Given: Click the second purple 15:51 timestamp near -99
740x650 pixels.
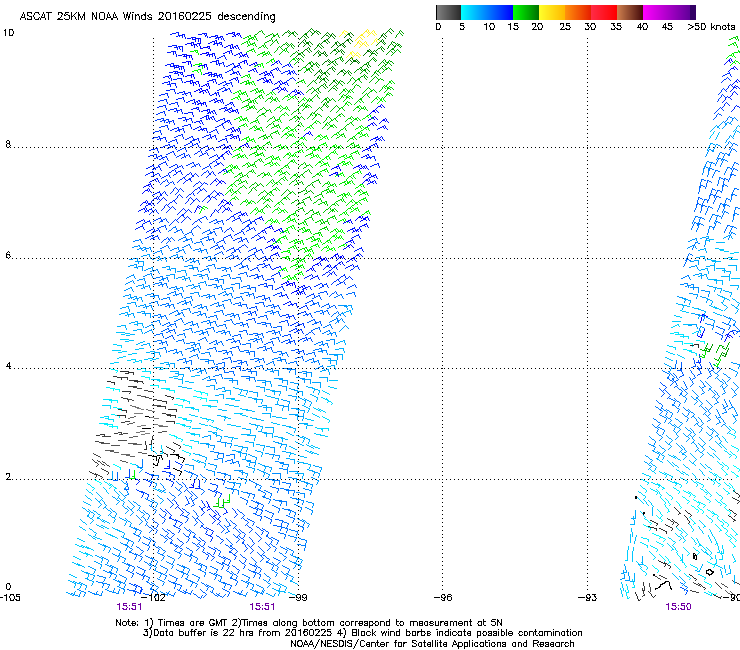Looking at the screenshot, I should point(262,607).
